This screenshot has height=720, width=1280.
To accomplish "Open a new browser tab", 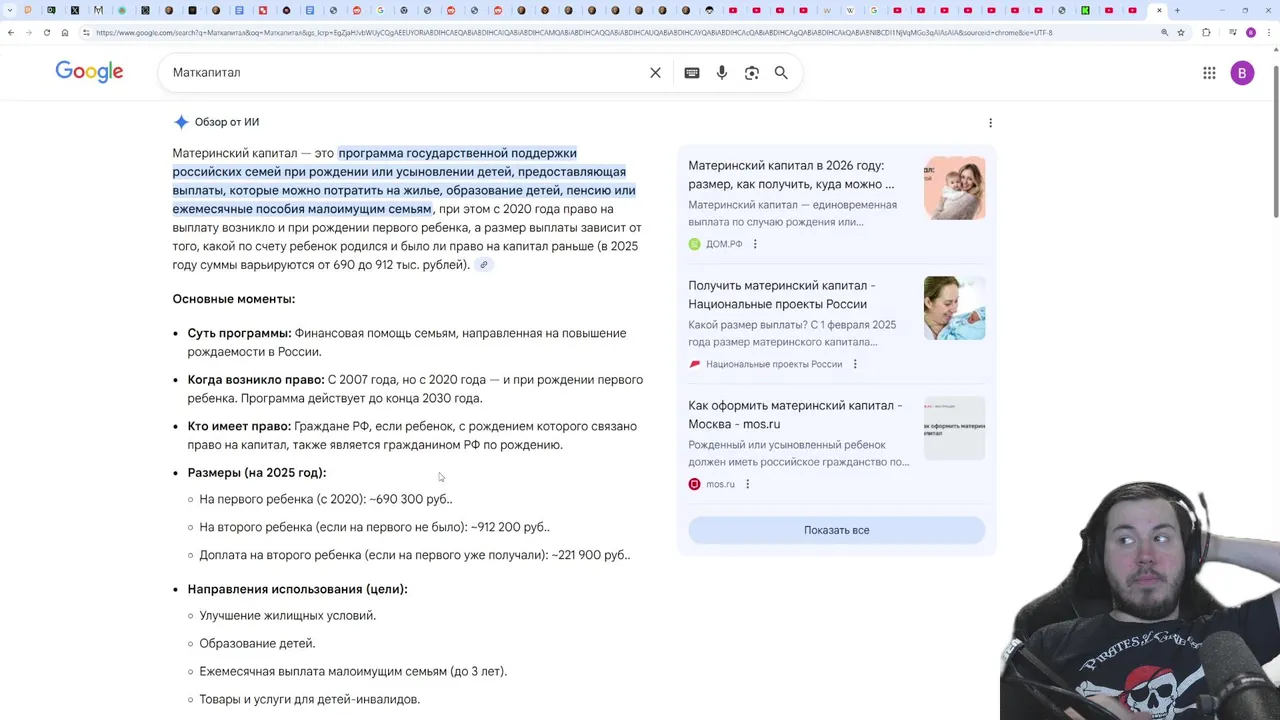I will [x=1177, y=10].
